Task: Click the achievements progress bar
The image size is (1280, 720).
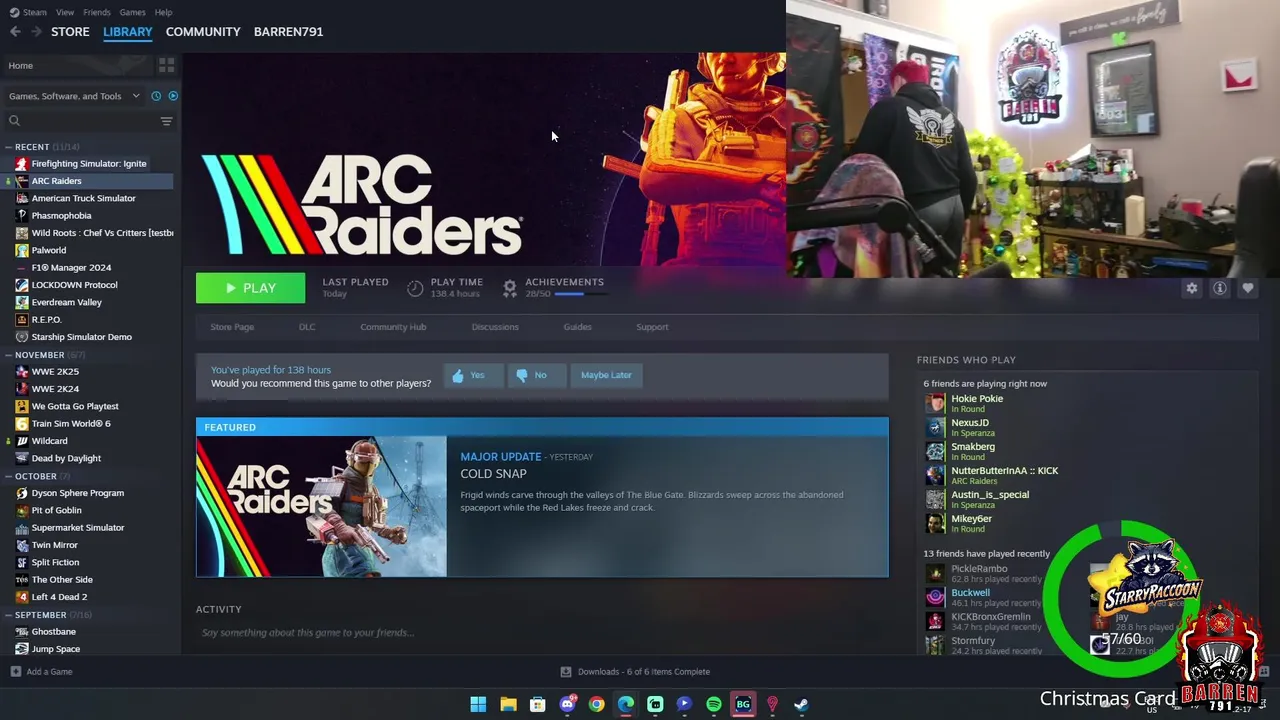Action: coord(581,294)
